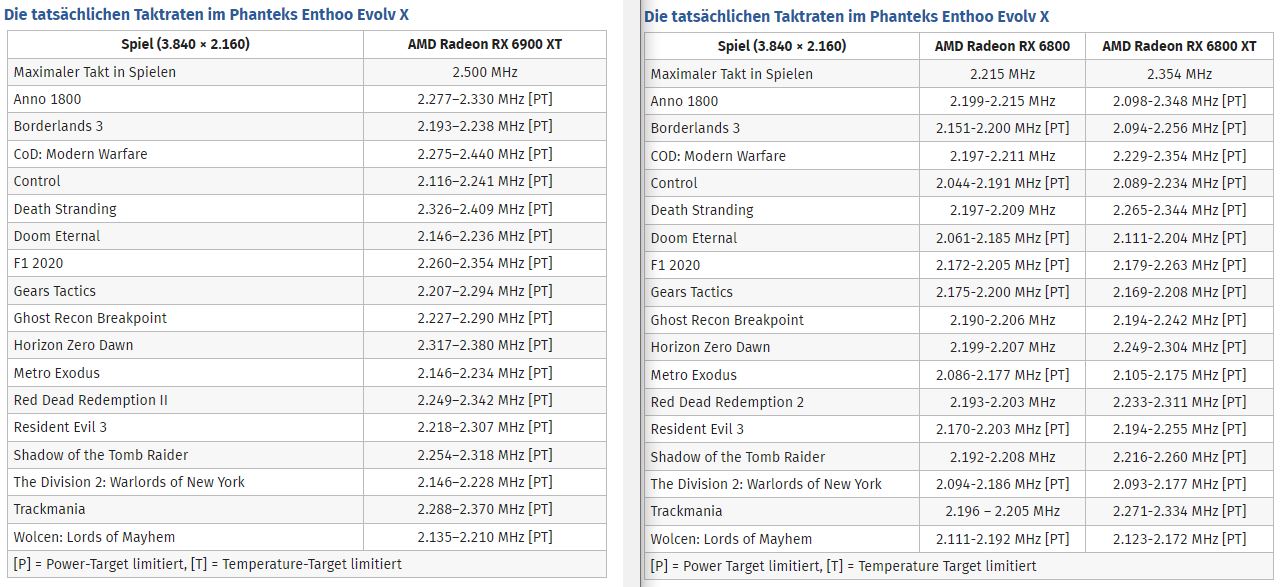Click 'Shadow of the Tomb Raider' in left table
This screenshot has width=1280, height=587.
click(101, 455)
